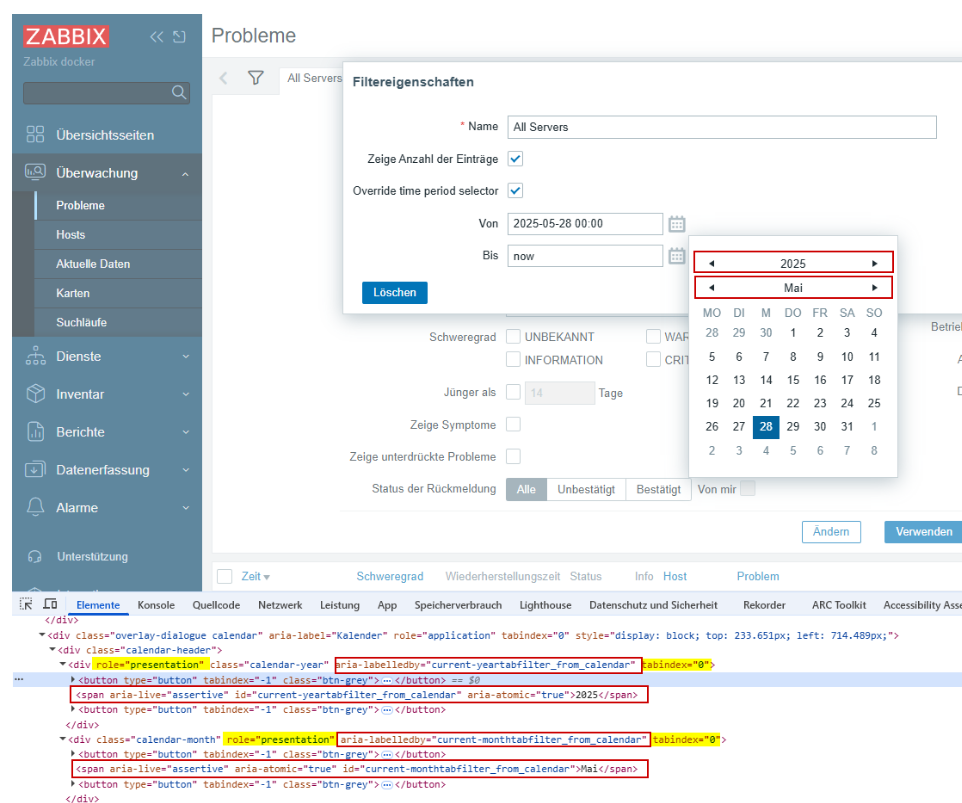Go to next month in calendar
The width and height of the screenshot is (962, 803).
click(x=874, y=287)
